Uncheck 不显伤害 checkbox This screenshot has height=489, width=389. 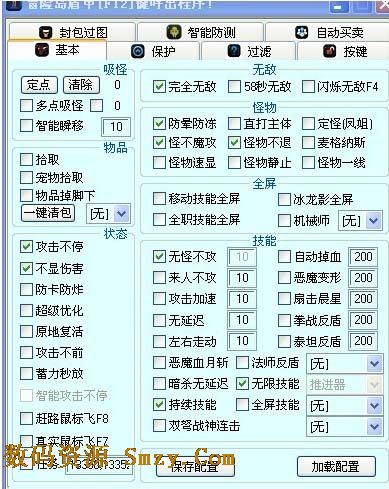26,268
